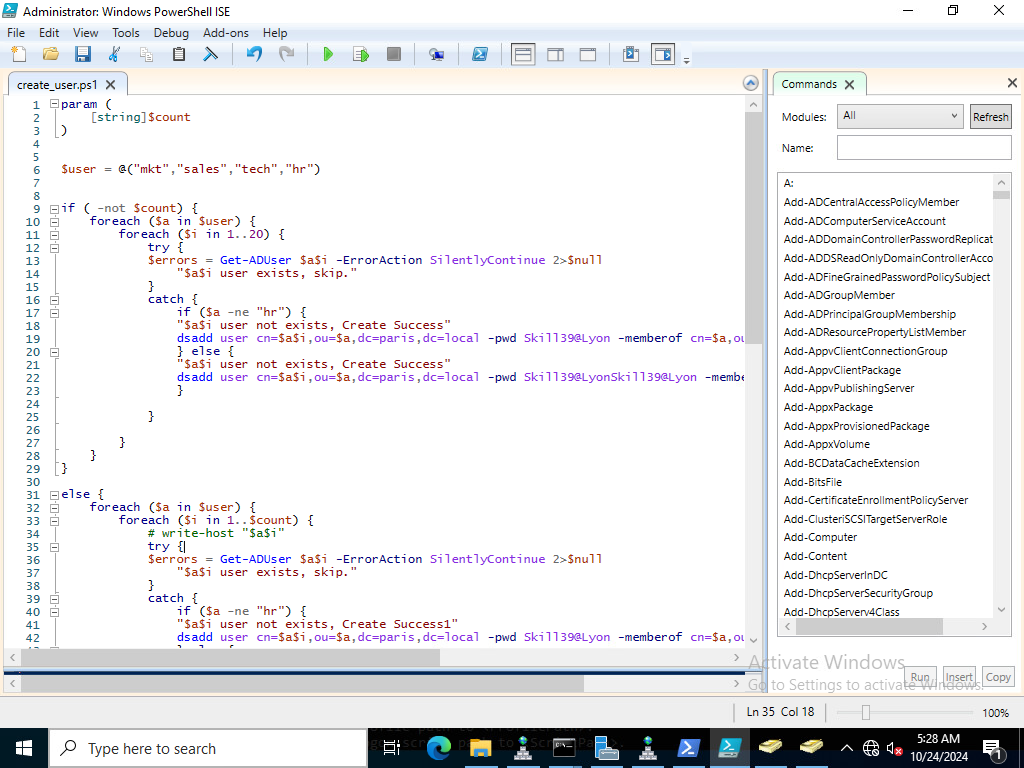Toggle the Show Script Pane Right layout
This screenshot has height=768, width=1024.
556,54
